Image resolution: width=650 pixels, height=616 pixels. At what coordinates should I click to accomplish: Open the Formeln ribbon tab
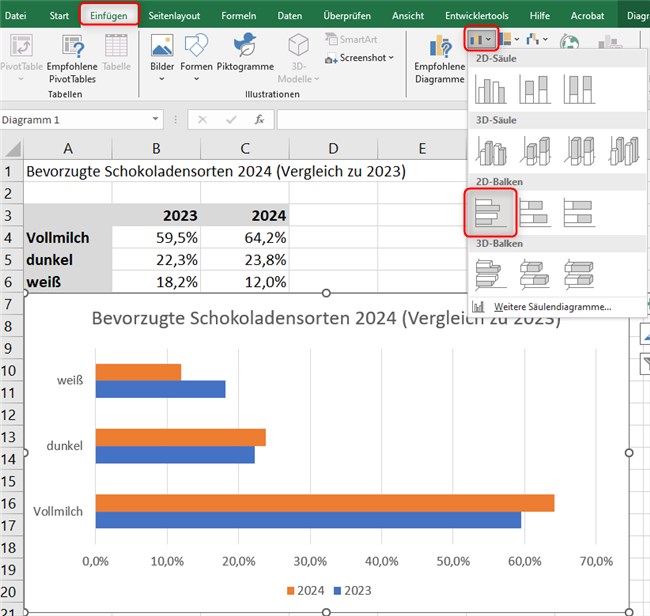[236, 16]
